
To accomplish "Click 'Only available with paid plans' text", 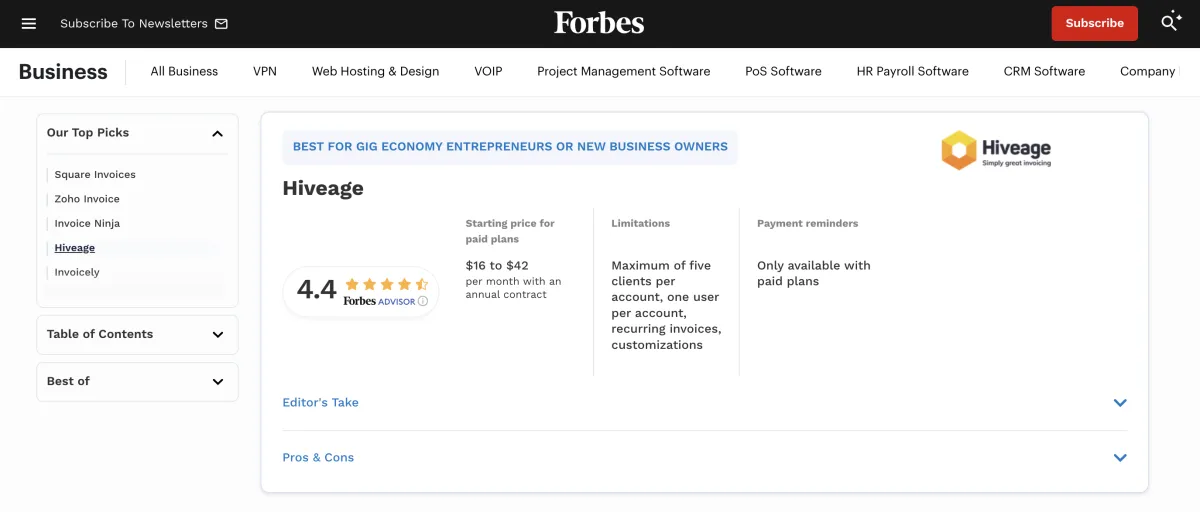I will tap(814, 273).
